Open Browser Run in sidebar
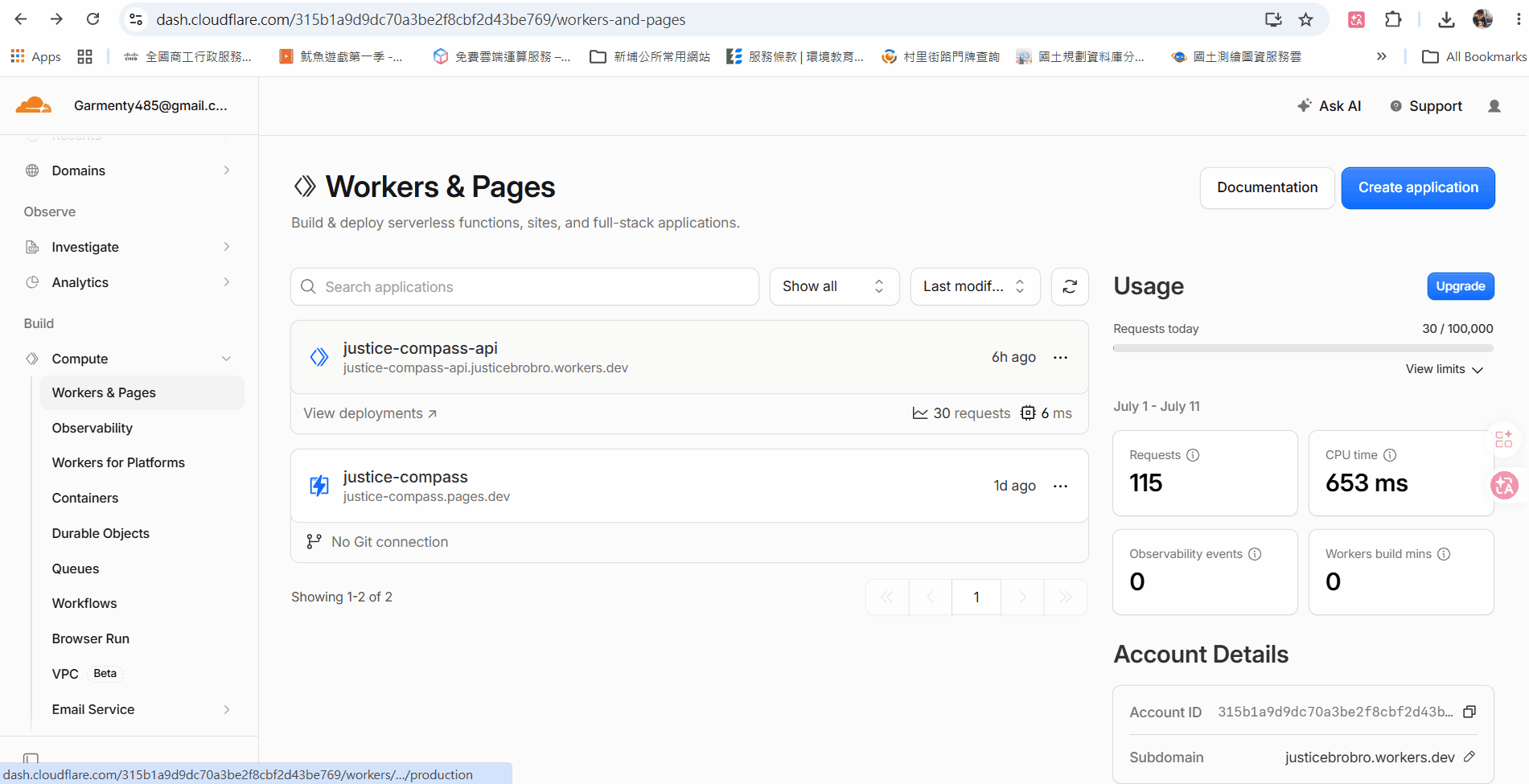 tap(91, 638)
